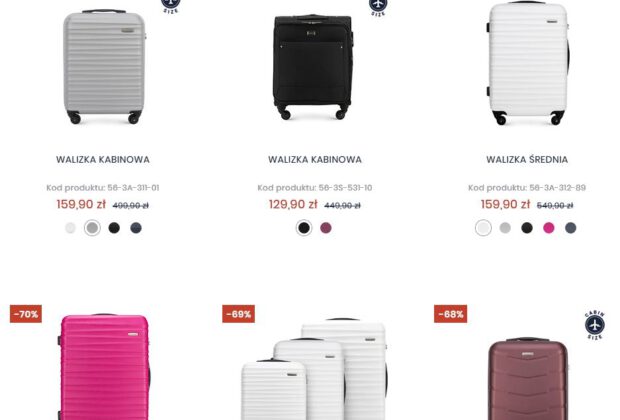Open the black soft cabin suitcase image
Screen dimensions: 620x420
[312, 66]
